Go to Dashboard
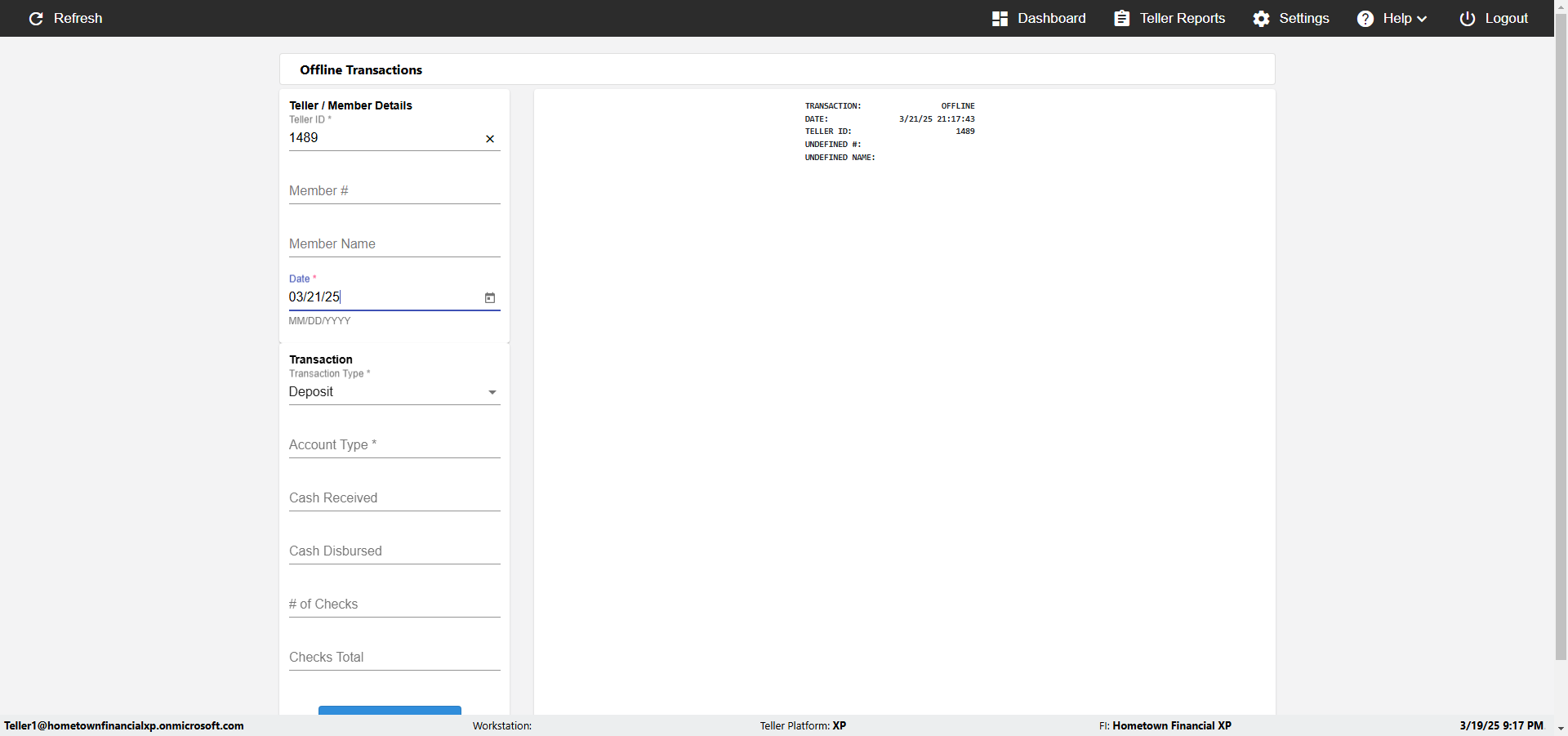The height and width of the screenshot is (736, 1568). coord(1039,18)
